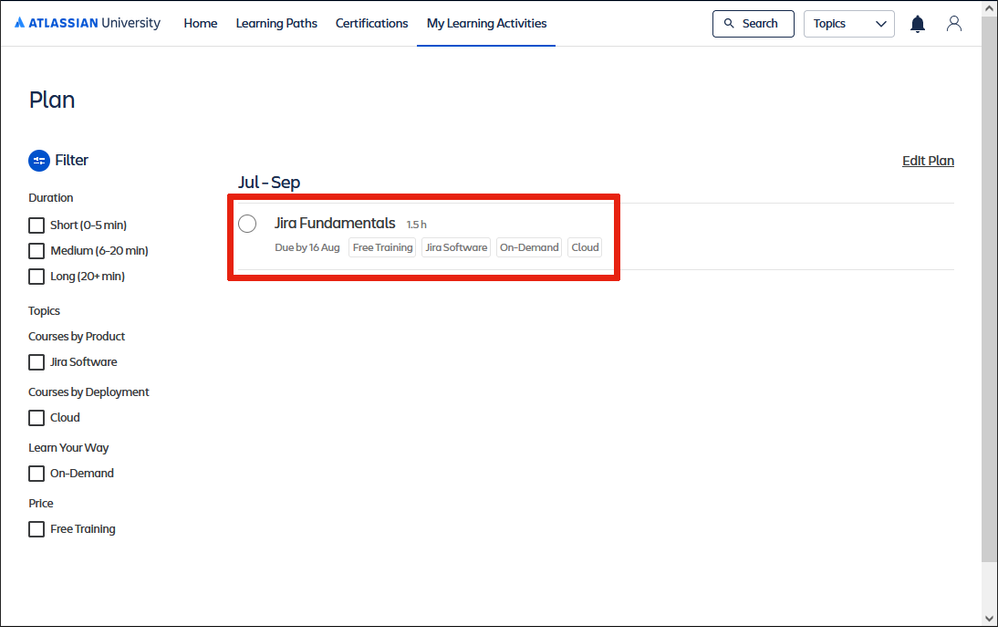This screenshot has width=998, height=627.
Task: Open the Jira Fundamentals course title
Action: (x=335, y=223)
